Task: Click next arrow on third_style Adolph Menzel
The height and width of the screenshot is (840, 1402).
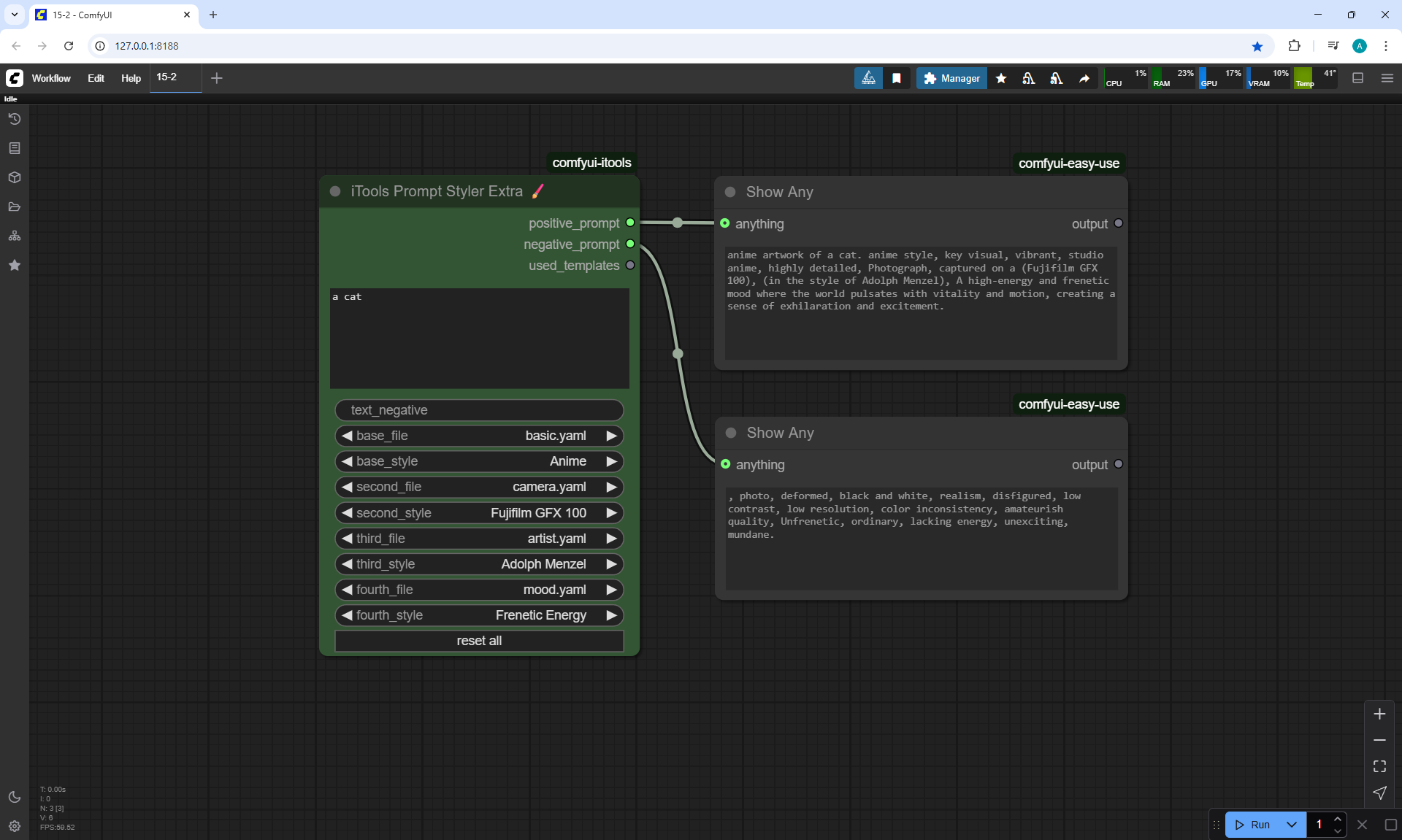Action: coord(611,564)
